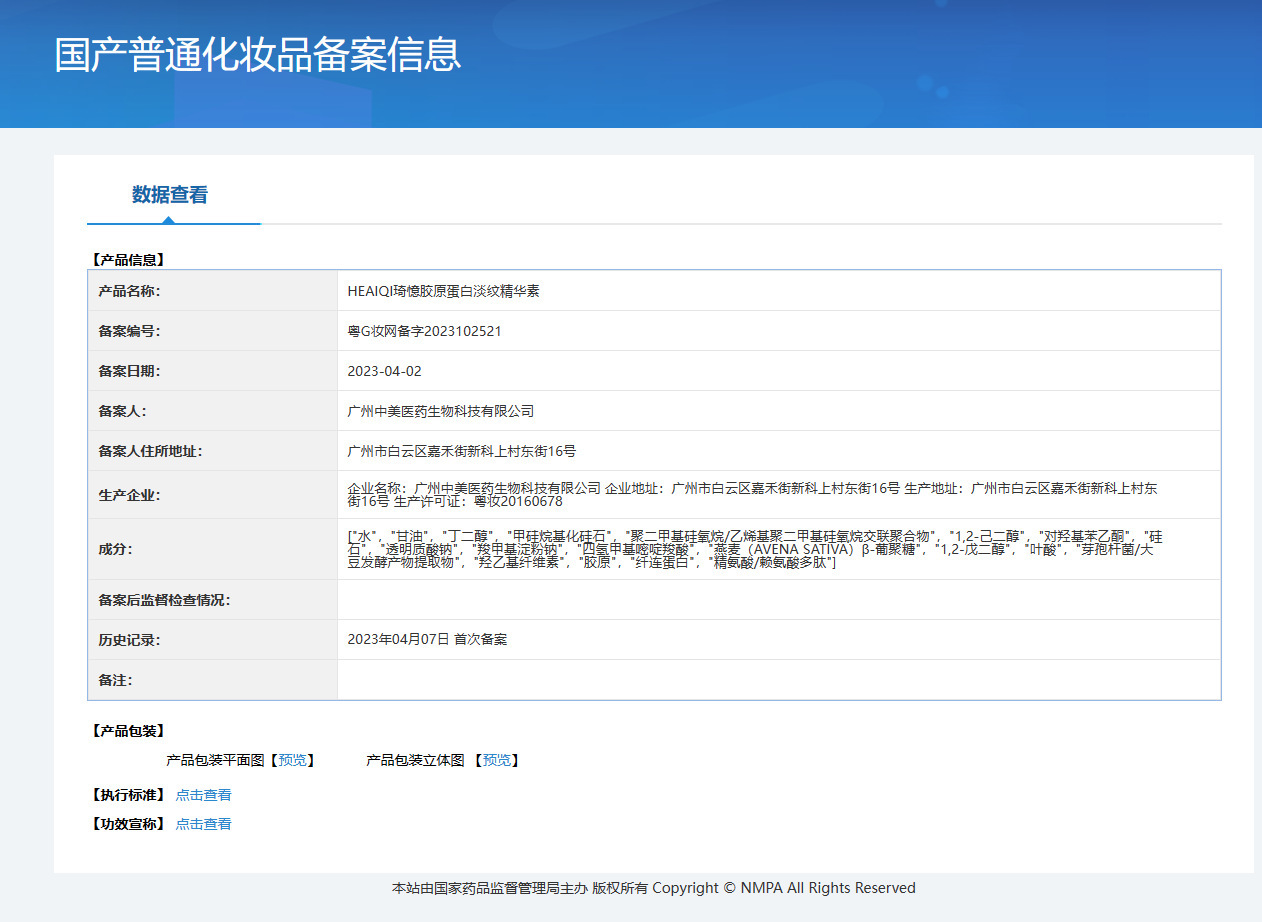Screen dimensions: 1262x922
Task: Click the NMPA copyright footer text
Action: (653, 888)
